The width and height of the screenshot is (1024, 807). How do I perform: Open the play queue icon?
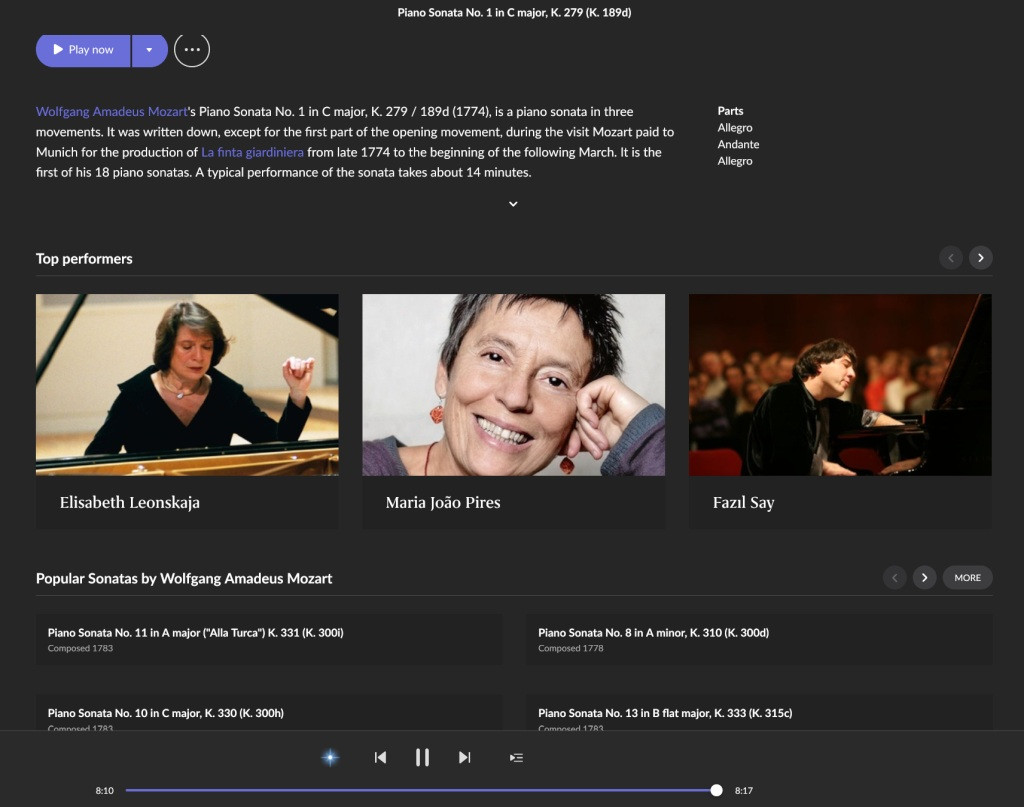[516, 757]
